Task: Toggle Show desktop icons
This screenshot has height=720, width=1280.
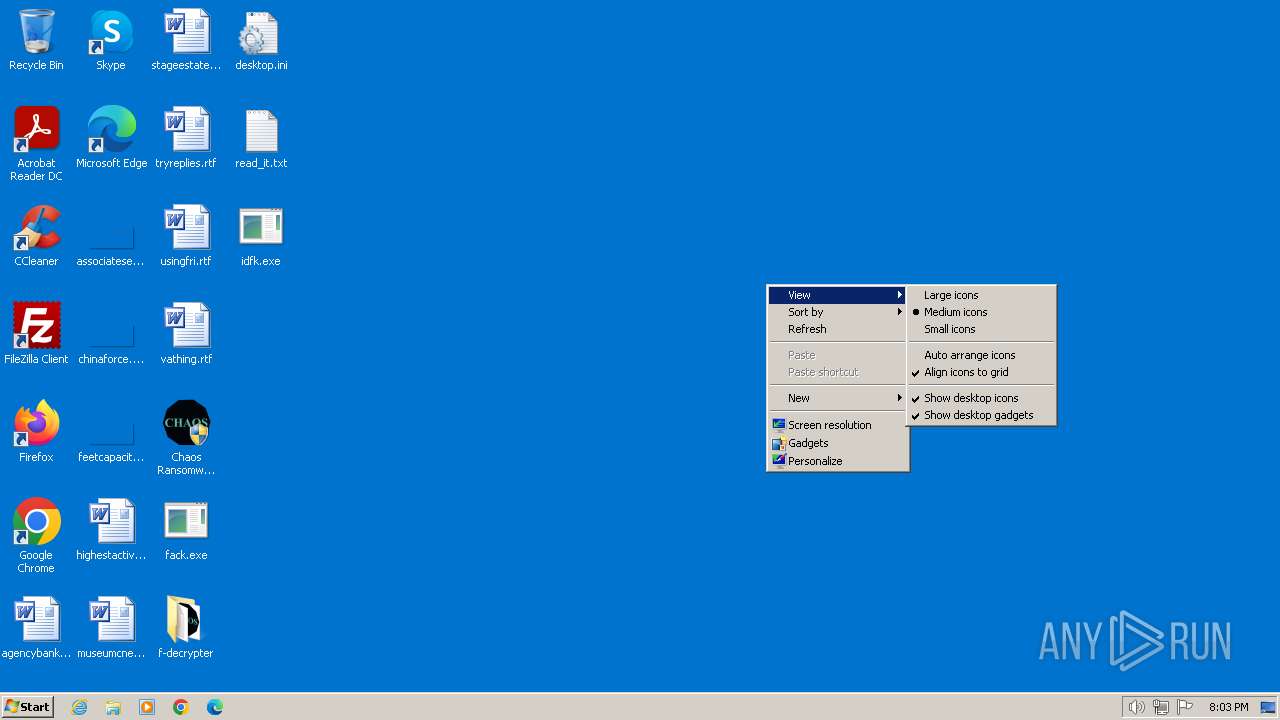Action: point(981,398)
